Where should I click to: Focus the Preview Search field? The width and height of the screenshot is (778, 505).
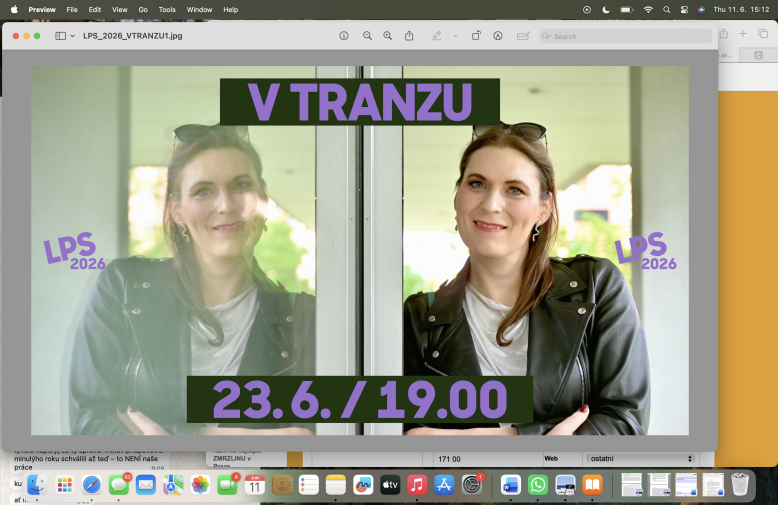[x=626, y=36]
